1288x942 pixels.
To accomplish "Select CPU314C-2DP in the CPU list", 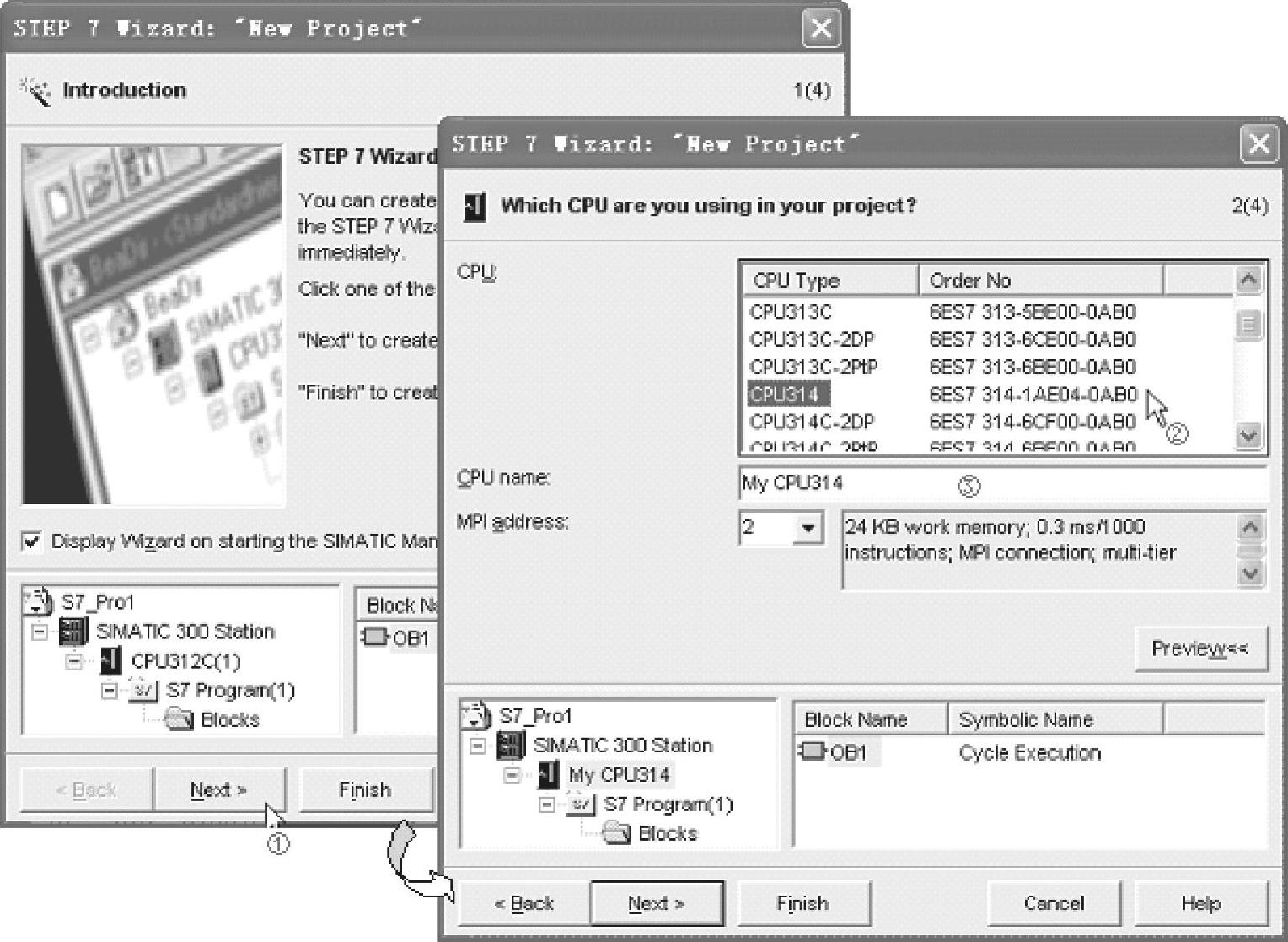I will [x=812, y=421].
